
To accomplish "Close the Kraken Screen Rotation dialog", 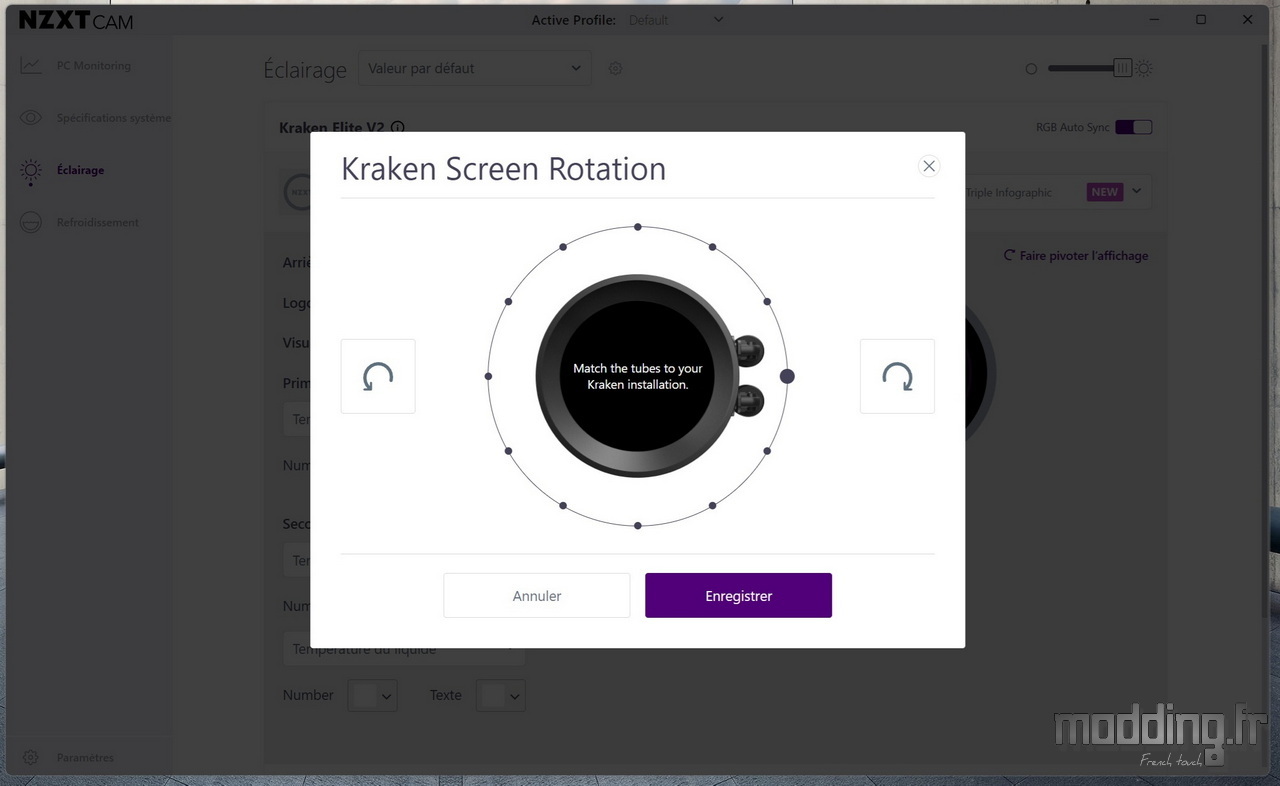I will click(x=929, y=166).
